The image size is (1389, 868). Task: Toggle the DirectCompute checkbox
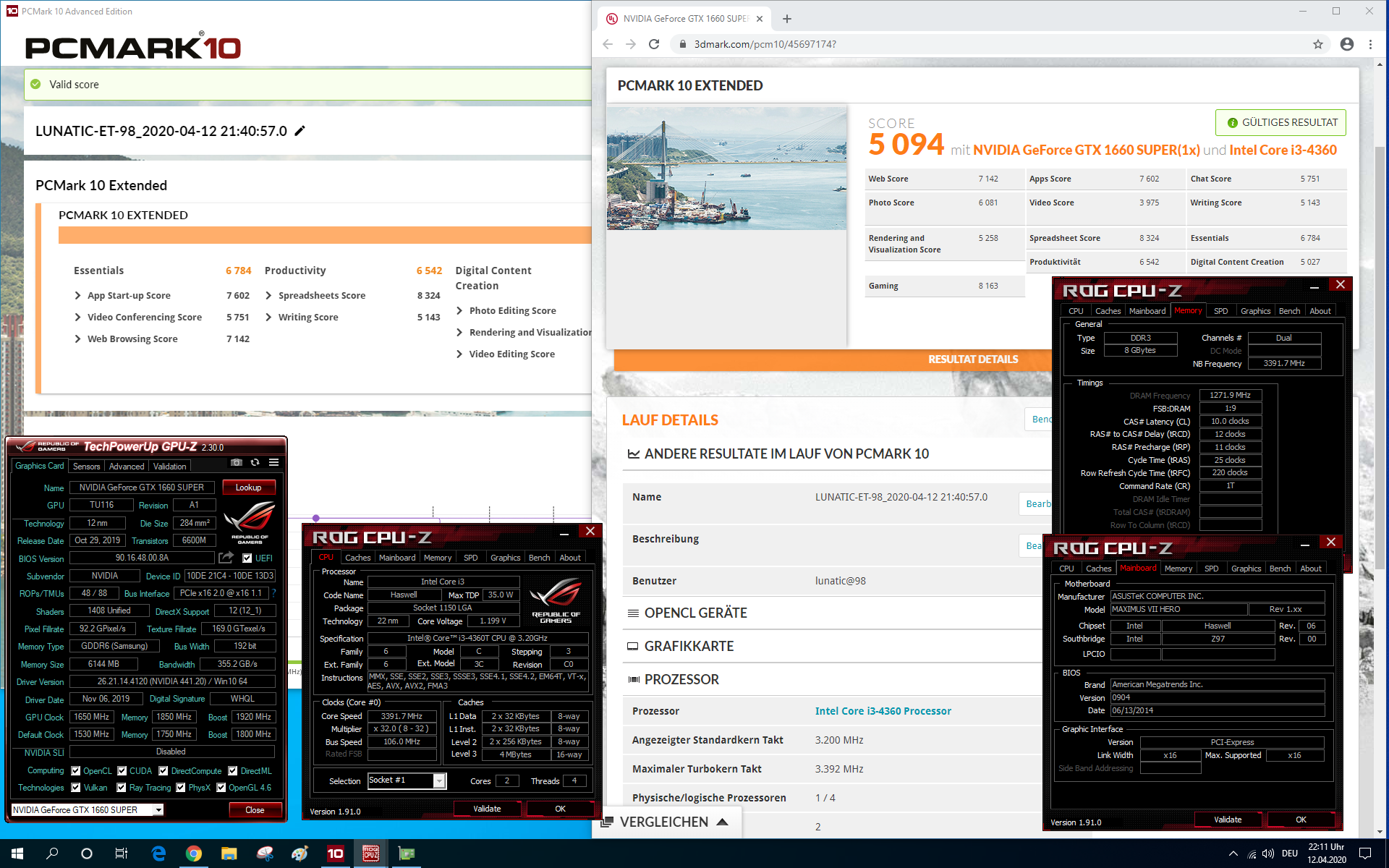click(x=163, y=771)
